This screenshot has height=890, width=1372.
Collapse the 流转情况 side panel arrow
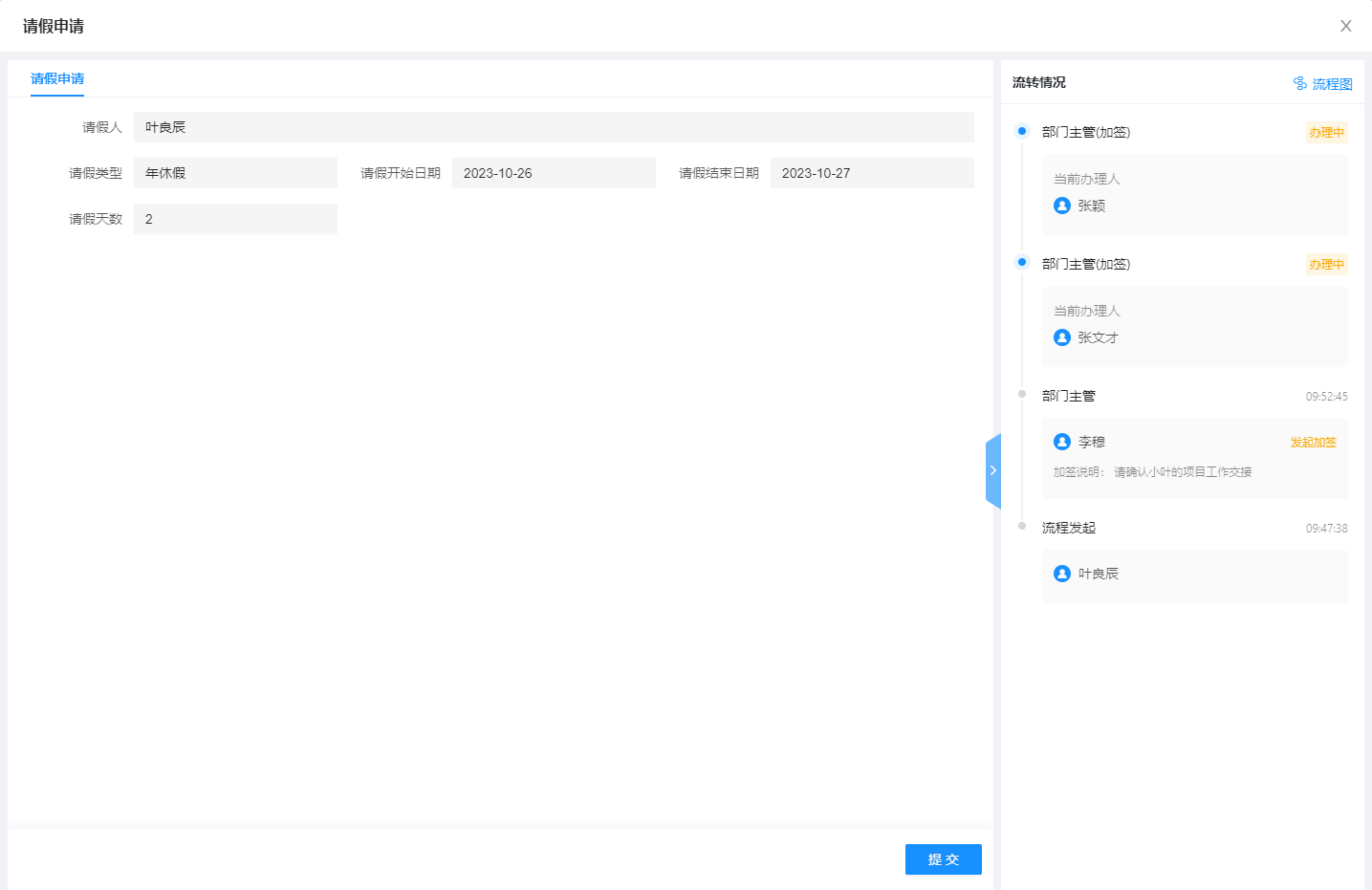point(992,470)
